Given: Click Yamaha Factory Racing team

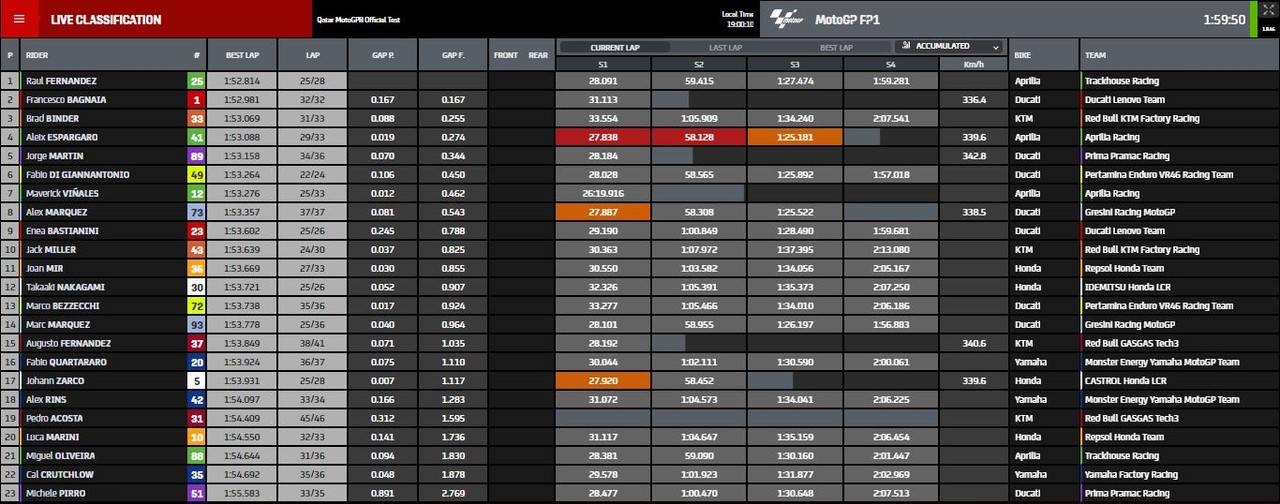Looking at the screenshot, I should click(1132, 474).
